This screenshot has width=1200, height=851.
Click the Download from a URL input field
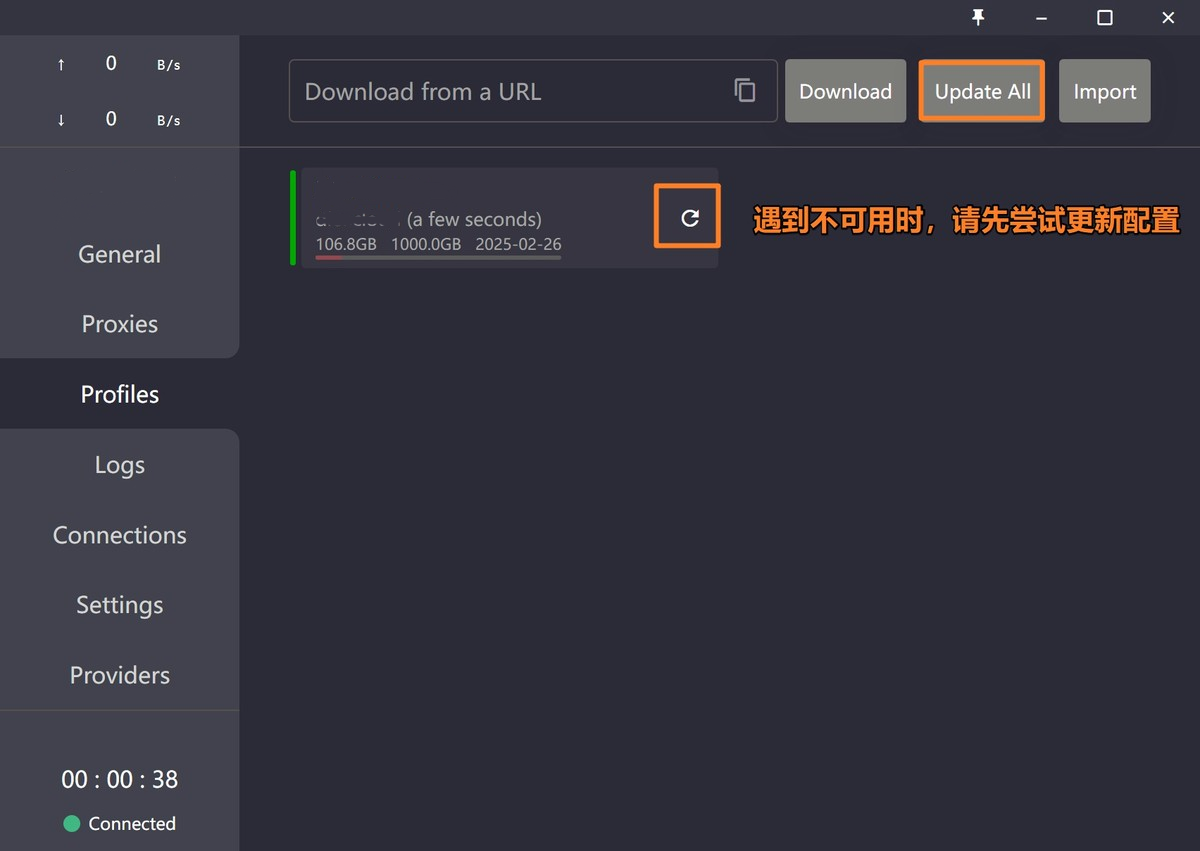click(500, 90)
